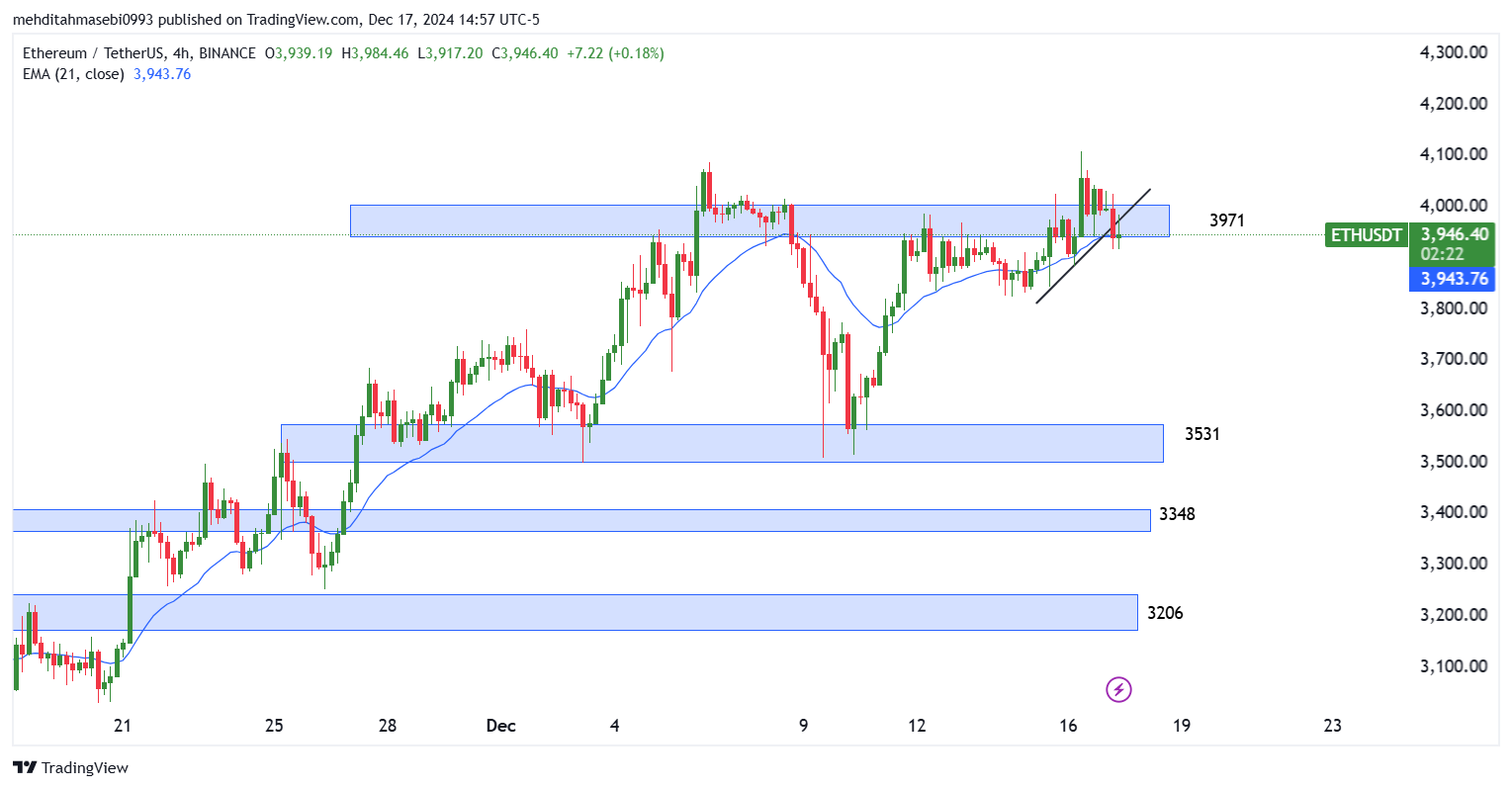The height and width of the screenshot is (789, 1512).
Task: Click the 4,100.00 price axis label
Action: 1454,154
